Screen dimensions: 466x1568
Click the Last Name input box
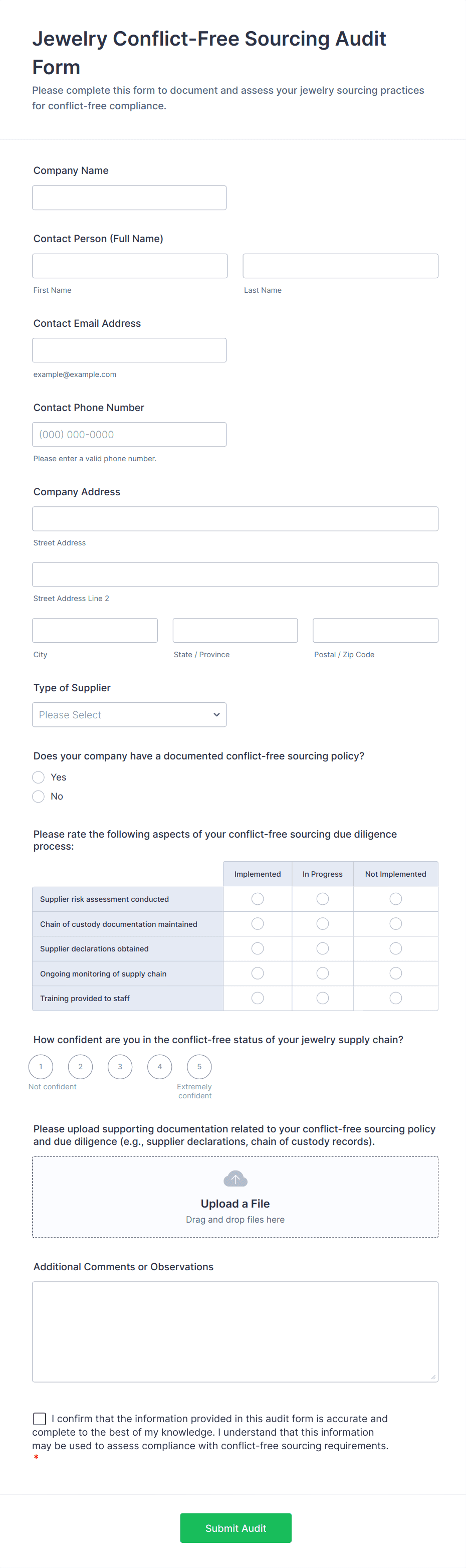tap(340, 266)
